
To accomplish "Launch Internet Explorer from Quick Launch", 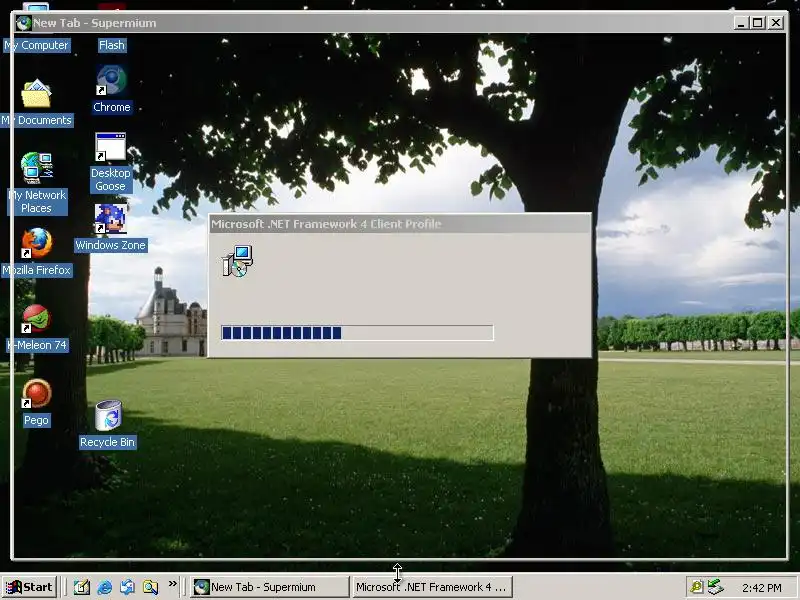I will click(105, 587).
